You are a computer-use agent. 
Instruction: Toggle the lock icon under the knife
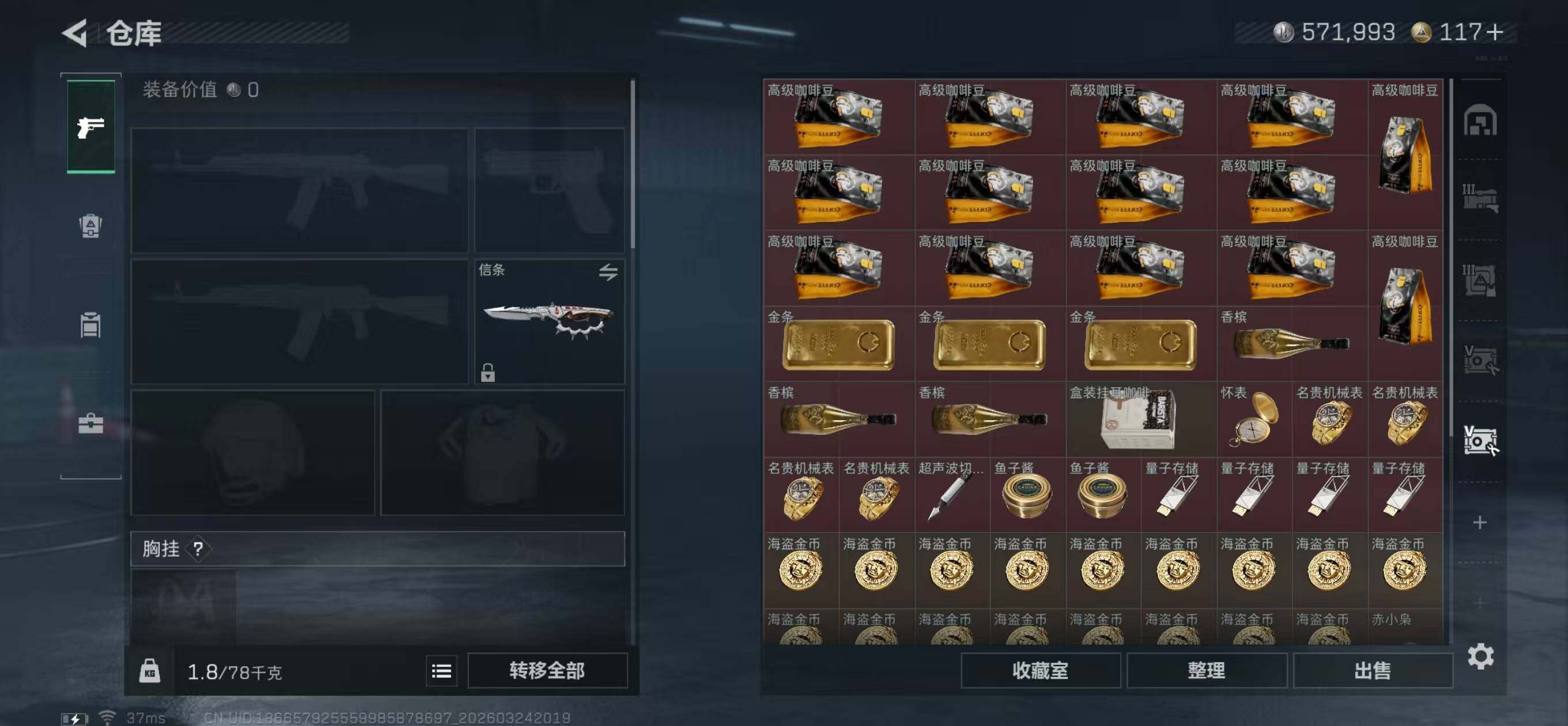point(488,372)
